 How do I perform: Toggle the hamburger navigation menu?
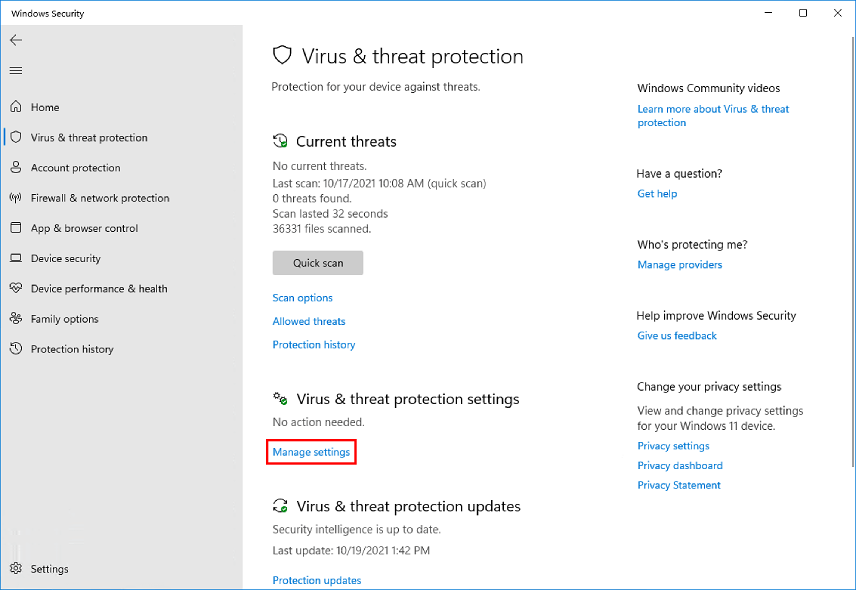coord(15,71)
